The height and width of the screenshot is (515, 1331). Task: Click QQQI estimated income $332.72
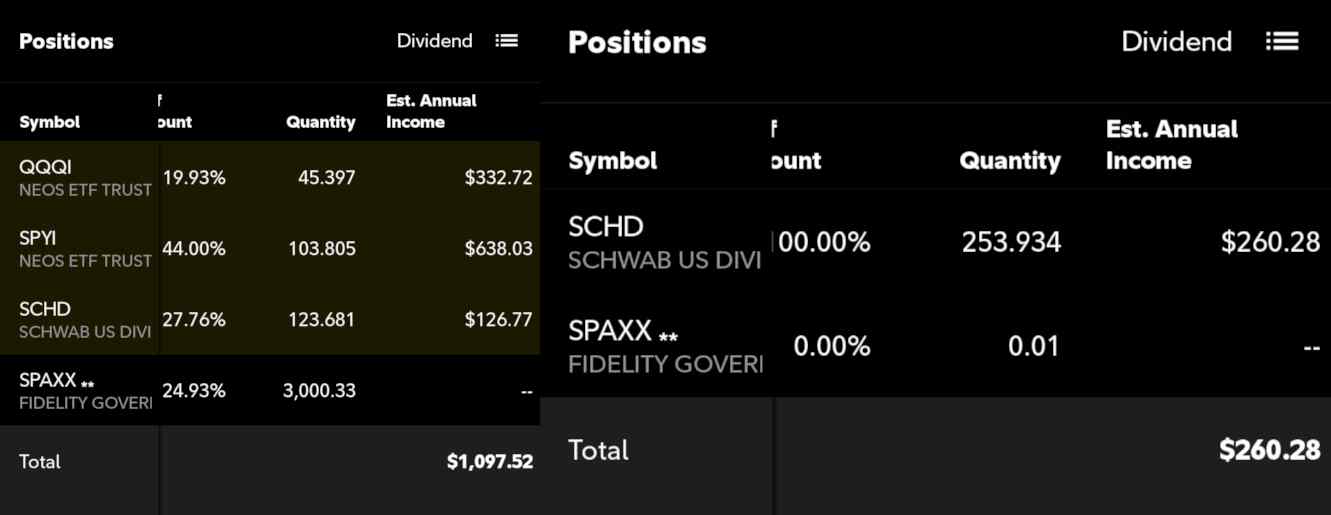point(499,178)
